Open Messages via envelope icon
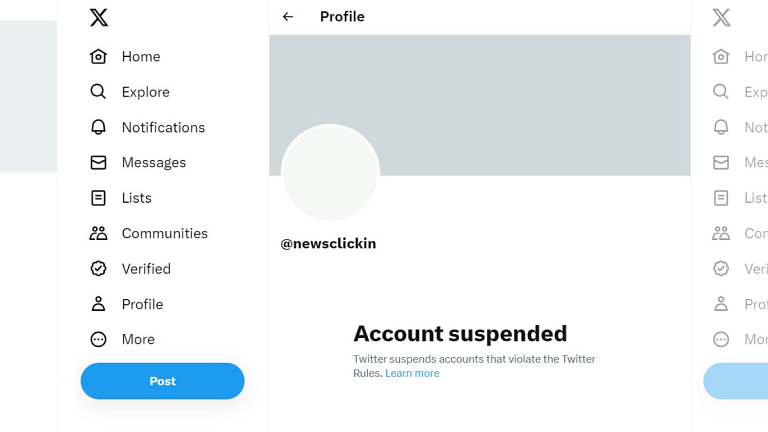Viewport: 768px width, 432px height. [98, 163]
